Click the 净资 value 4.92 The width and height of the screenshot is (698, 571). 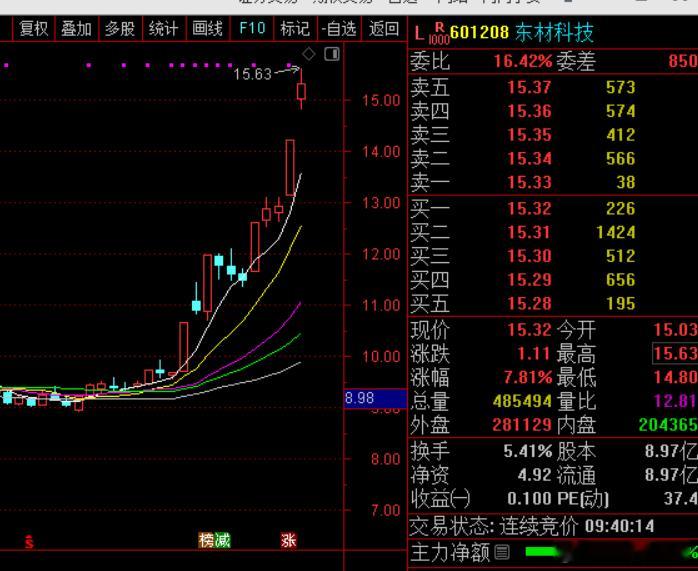pyautogui.click(x=535, y=475)
